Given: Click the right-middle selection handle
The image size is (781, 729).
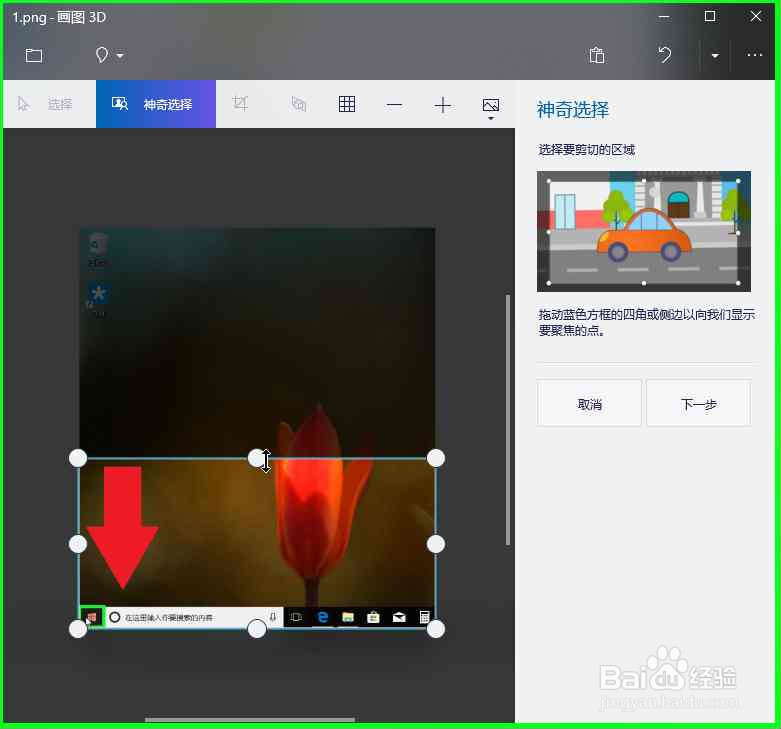Looking at the screenshot, I should (x=436, y=544).
